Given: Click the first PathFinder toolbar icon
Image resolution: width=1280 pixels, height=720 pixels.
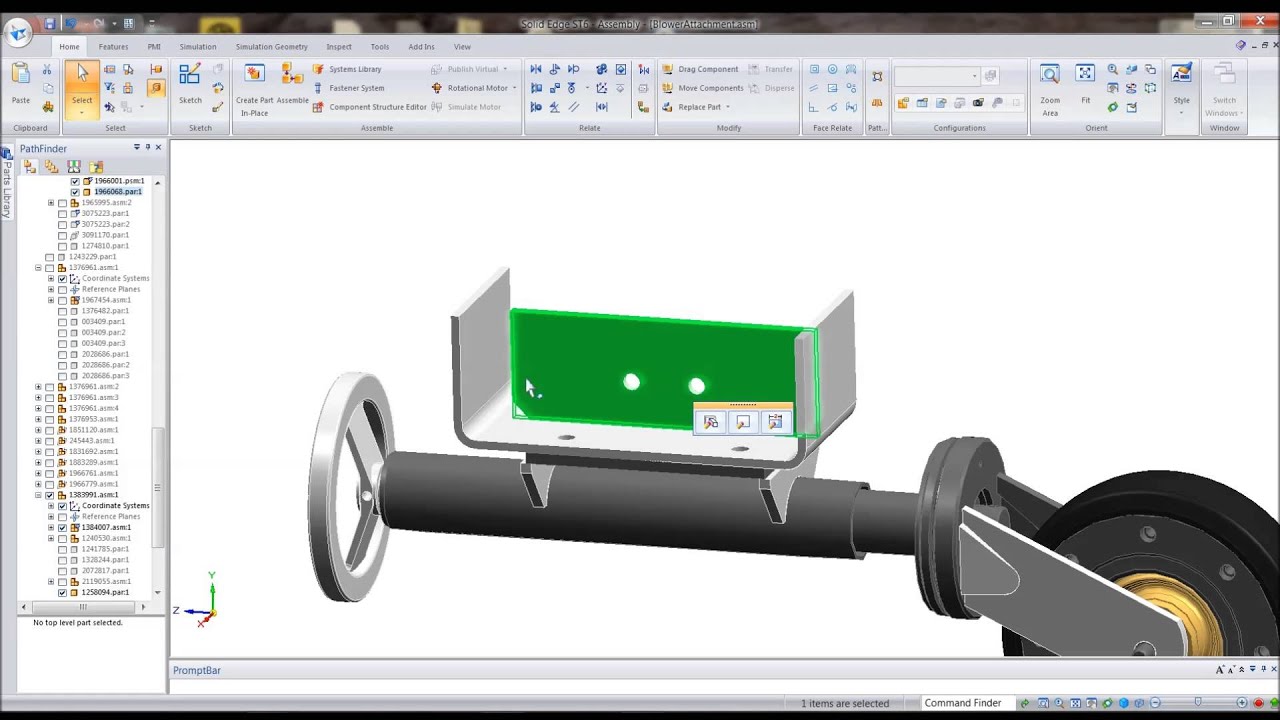Looking at the screenshot, I should (x=30, y=166).
